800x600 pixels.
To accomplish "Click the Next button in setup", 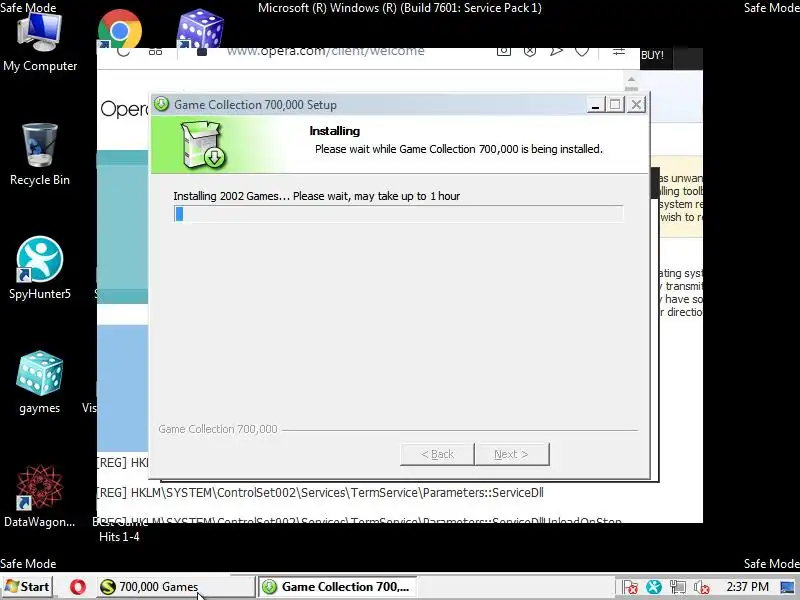I will [512, 454].
